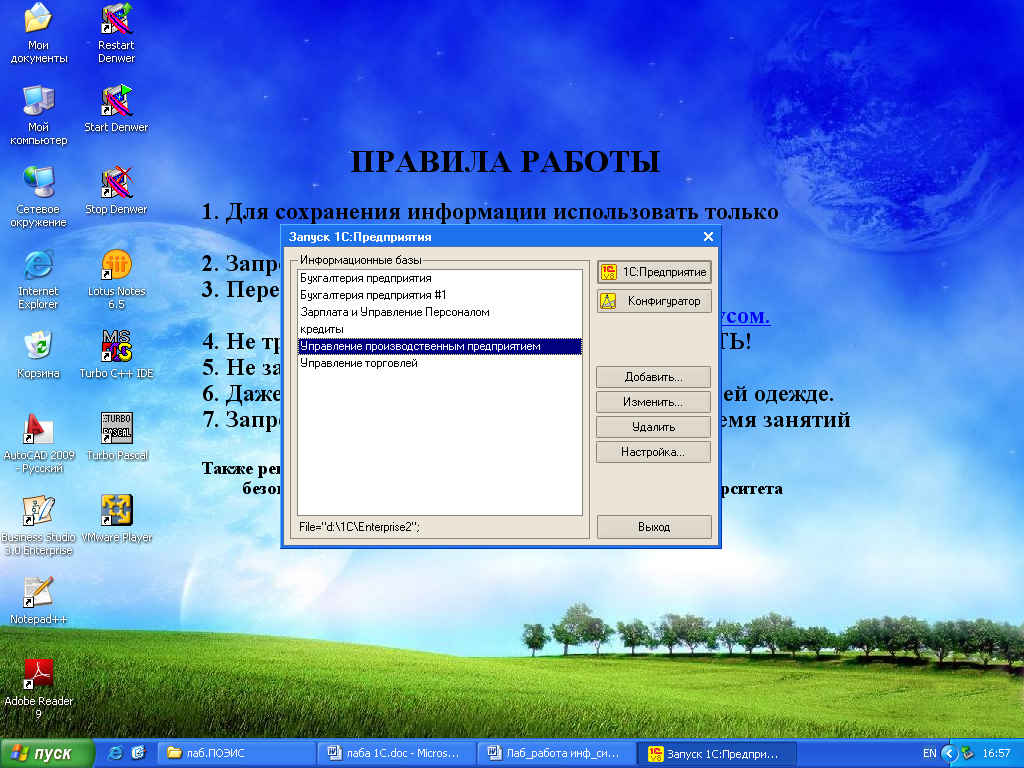Click the Выход button
The width and height of the screenshot is (1024, 768).
(x=654, y=527)
